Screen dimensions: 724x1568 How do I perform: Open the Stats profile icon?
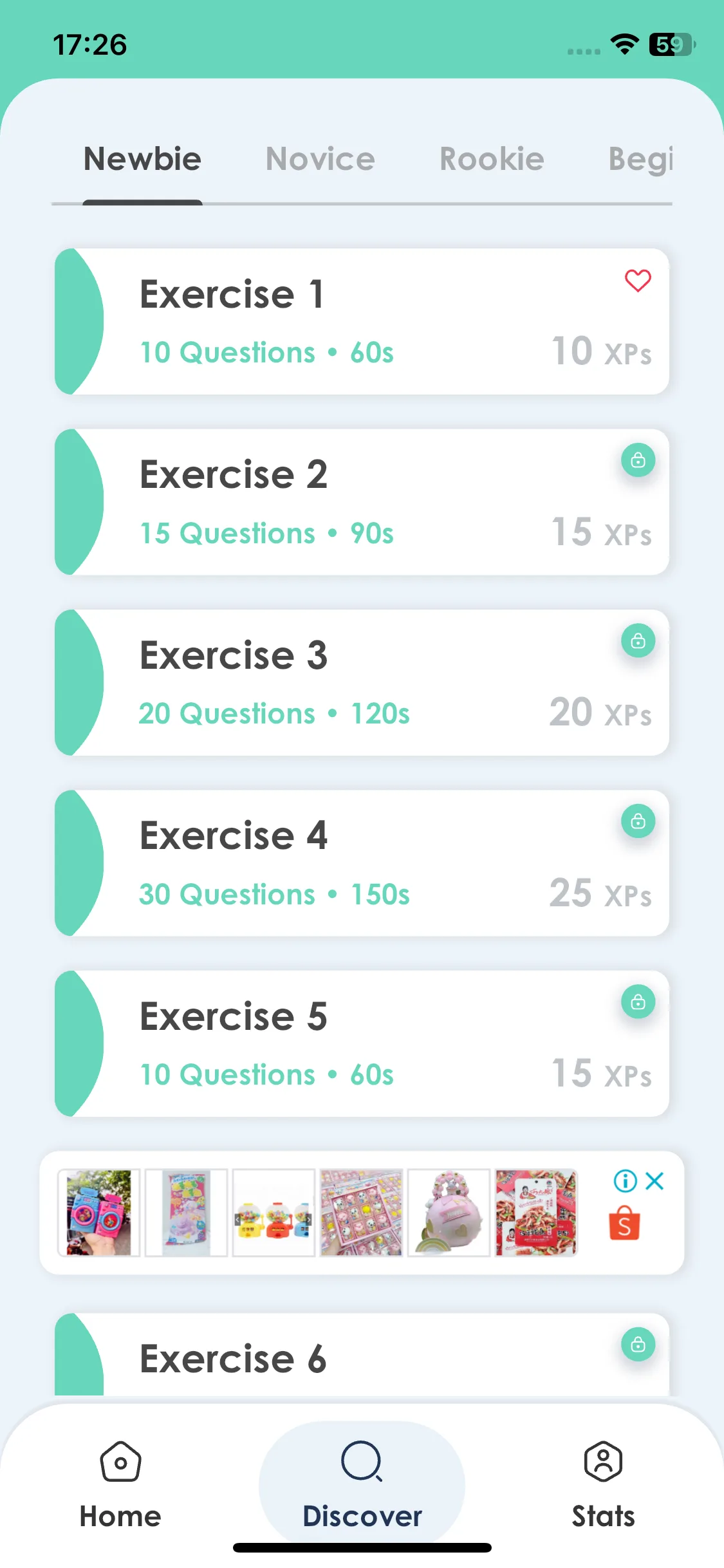pyautogui.click(x=603, y=1461)
